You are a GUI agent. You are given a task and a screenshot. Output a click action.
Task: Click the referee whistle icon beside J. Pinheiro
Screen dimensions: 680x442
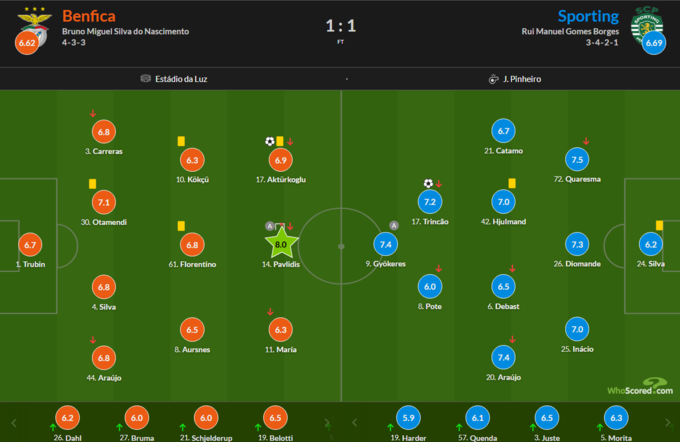[x=494, y=78]
